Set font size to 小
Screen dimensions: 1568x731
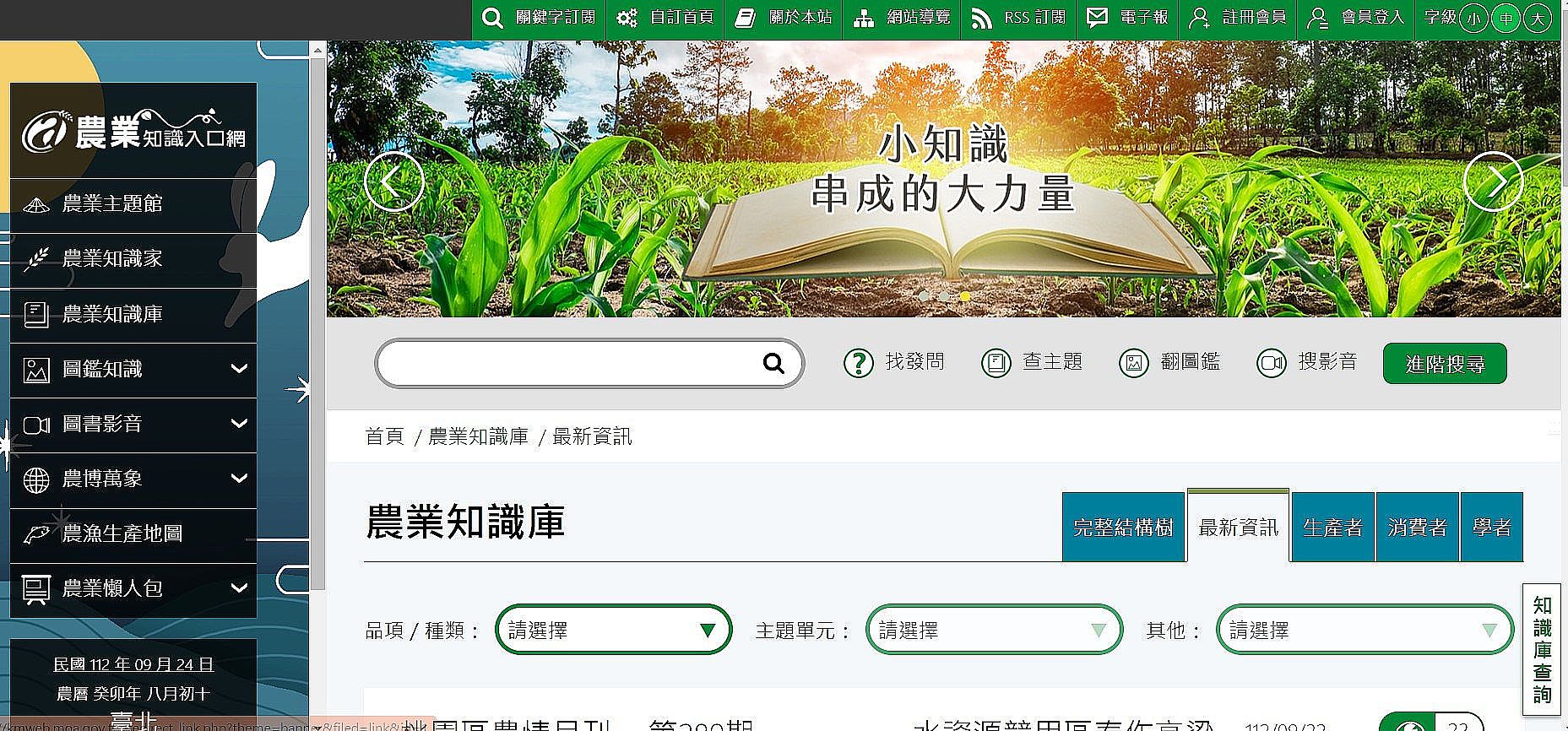click(x=1473, y=19)
